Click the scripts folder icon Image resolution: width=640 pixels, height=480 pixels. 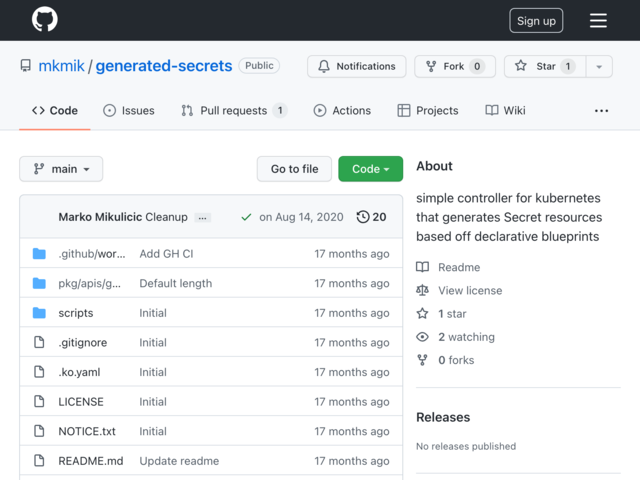click(x=39, y=313)
